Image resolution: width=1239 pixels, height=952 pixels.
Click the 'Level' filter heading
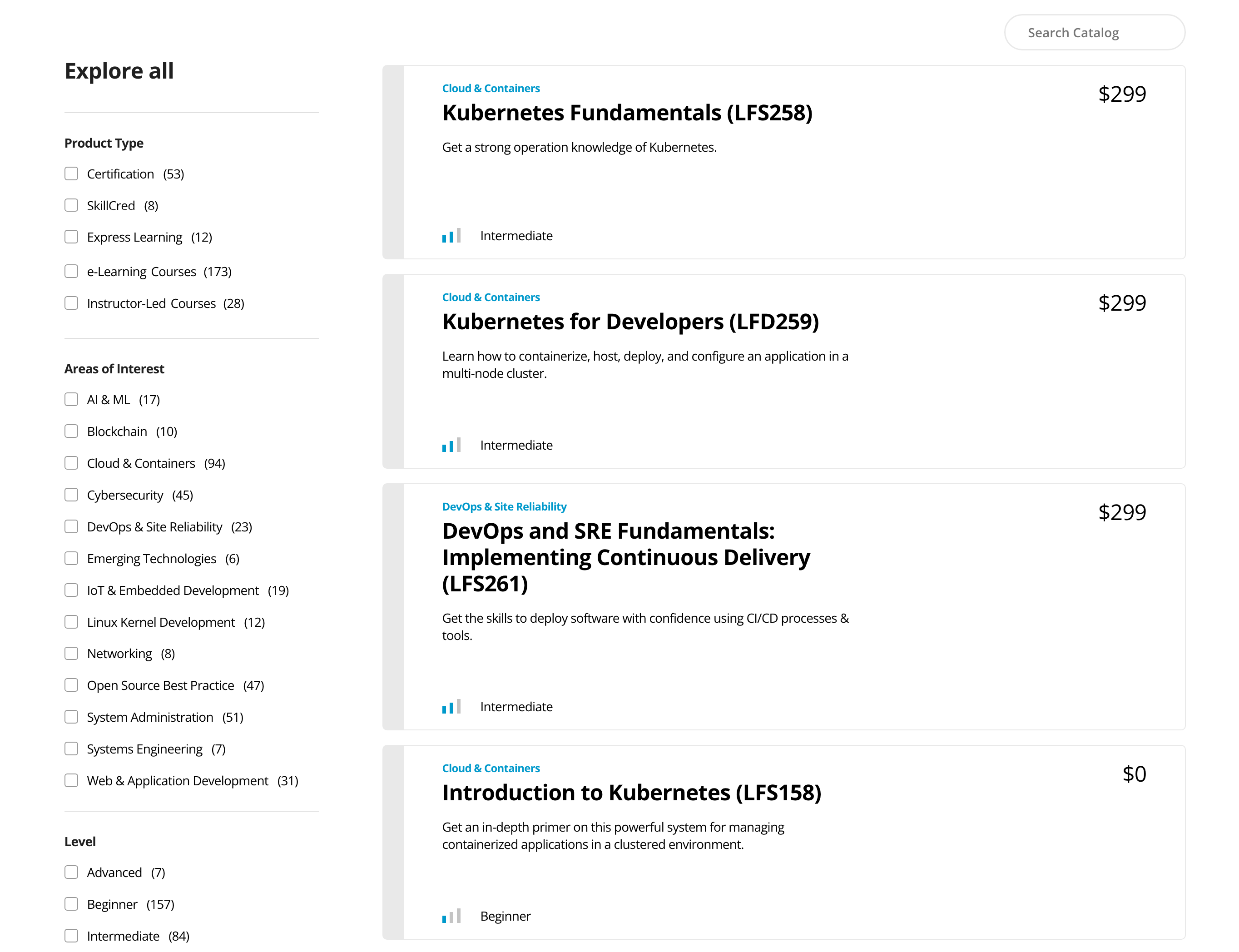coord(80,842)
